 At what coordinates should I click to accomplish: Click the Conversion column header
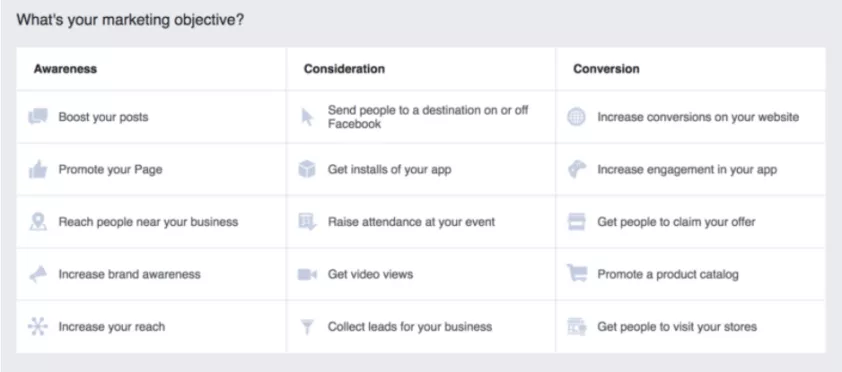click(606, 69)
